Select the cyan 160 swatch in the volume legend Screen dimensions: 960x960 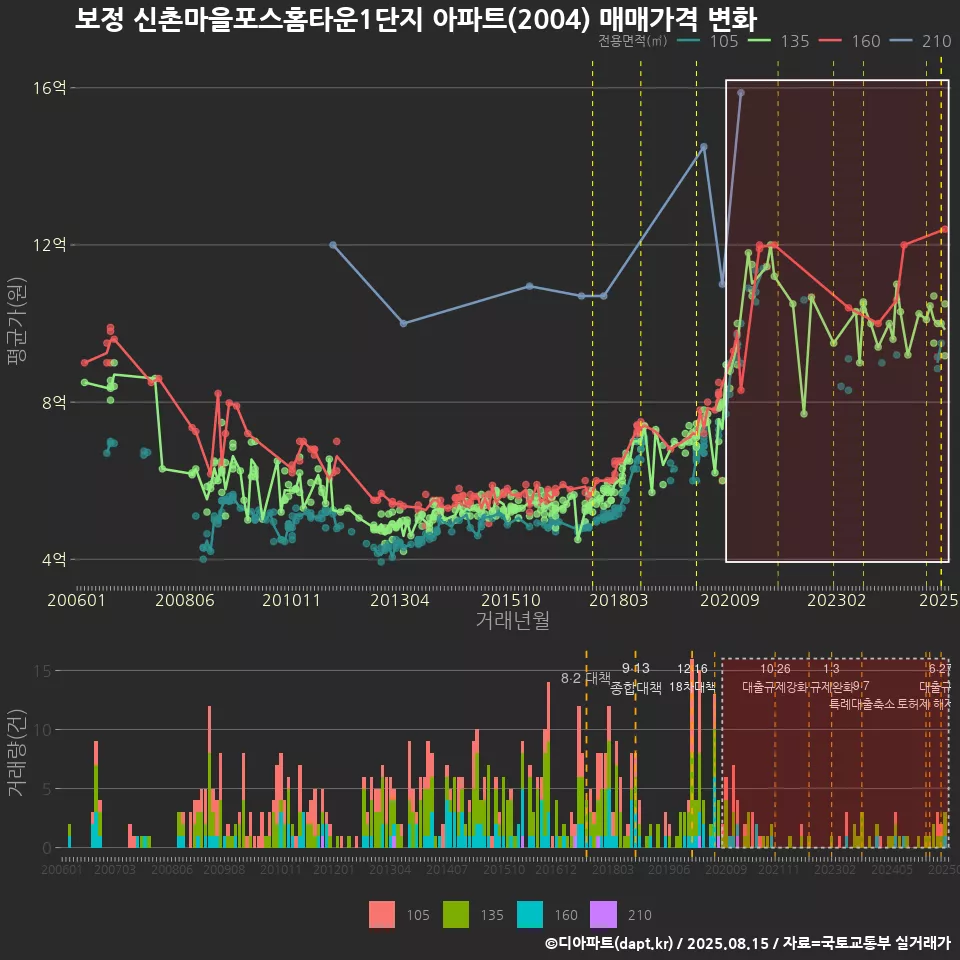coord(530,915)
